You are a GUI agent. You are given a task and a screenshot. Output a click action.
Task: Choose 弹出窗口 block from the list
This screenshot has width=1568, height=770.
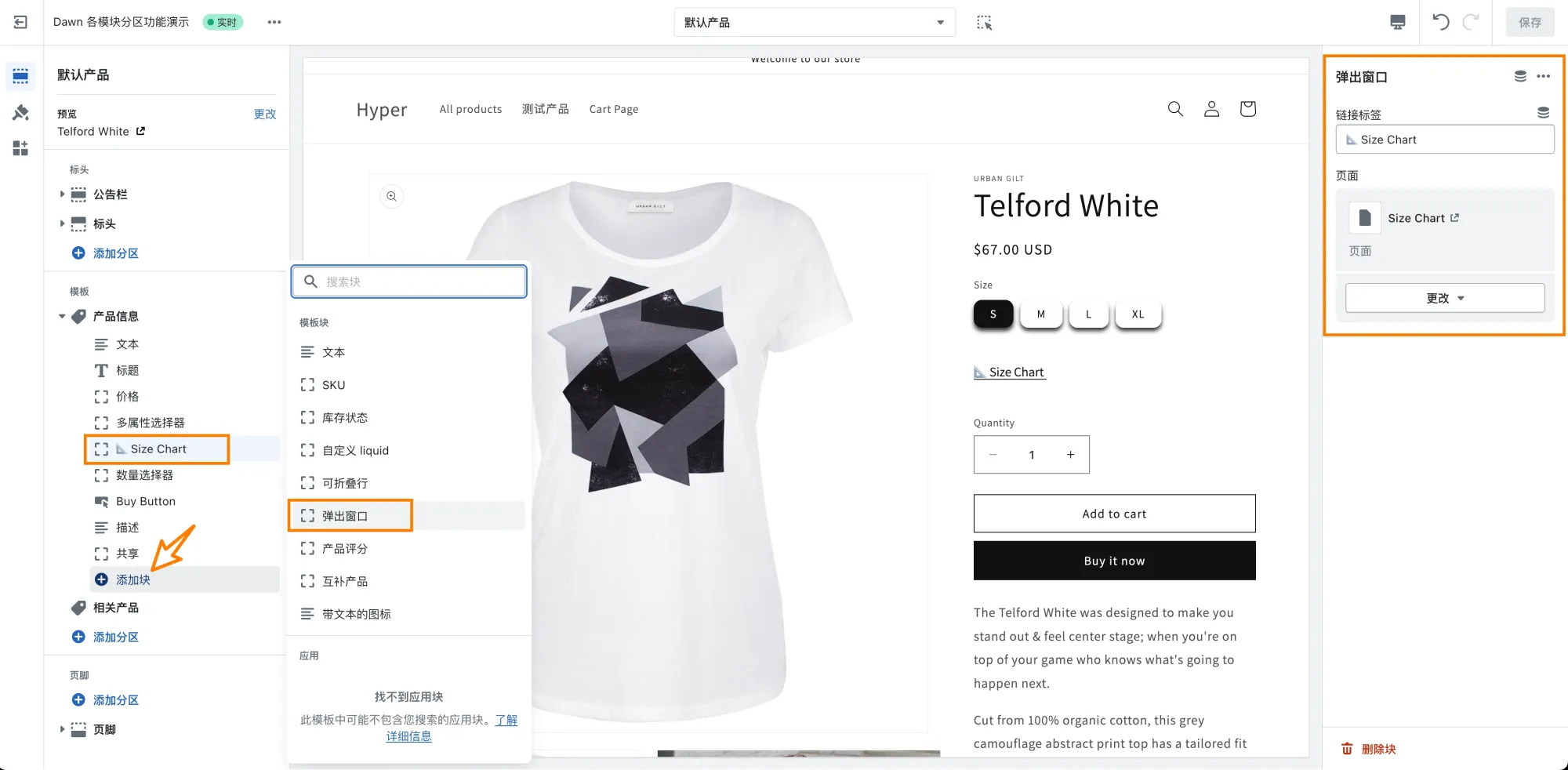pos(345,516)
